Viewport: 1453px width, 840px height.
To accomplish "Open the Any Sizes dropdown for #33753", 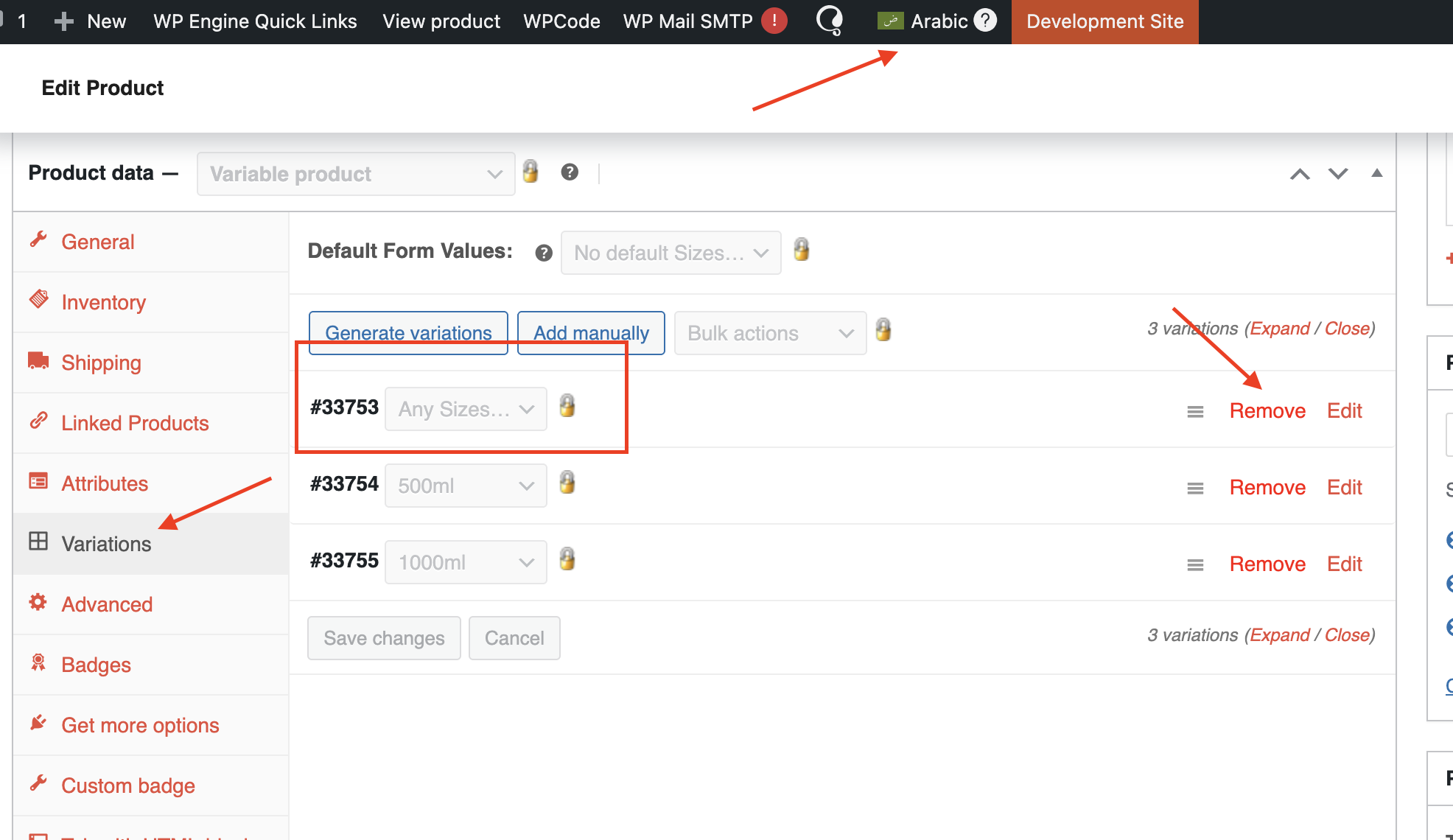I will click(x=466, y=409).
